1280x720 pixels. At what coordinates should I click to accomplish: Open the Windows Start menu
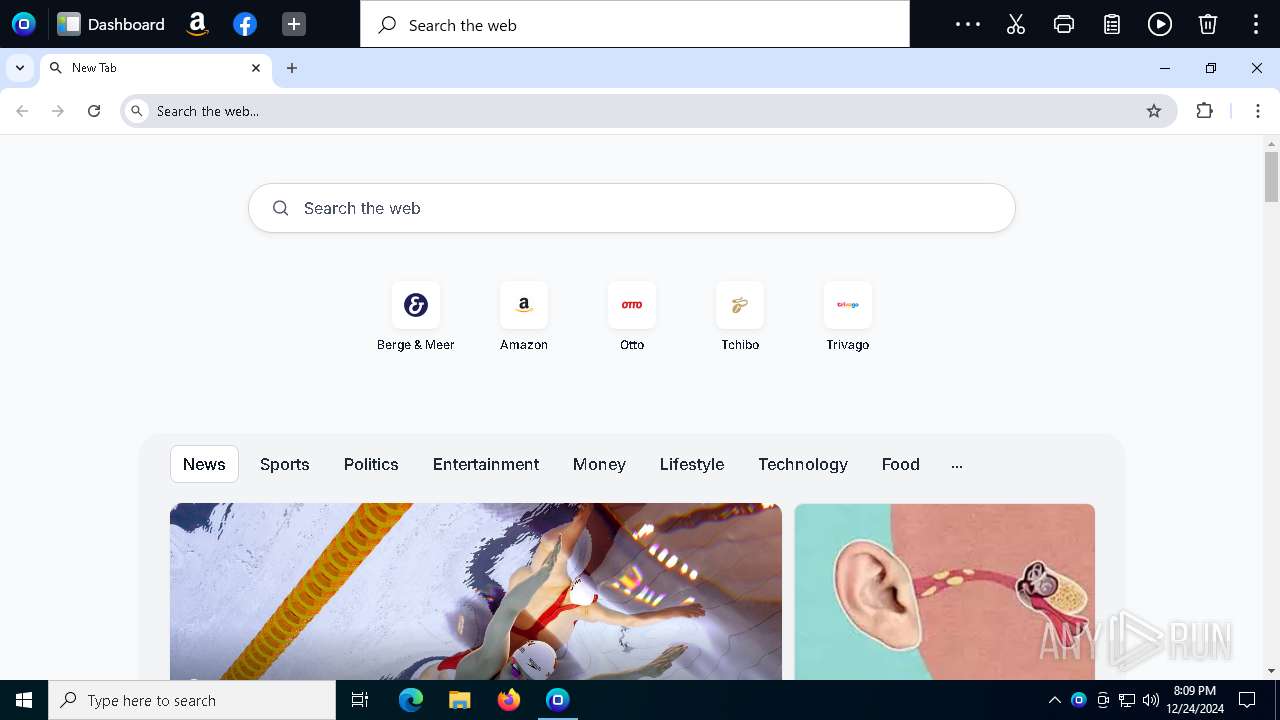click(x=24, y=700)
